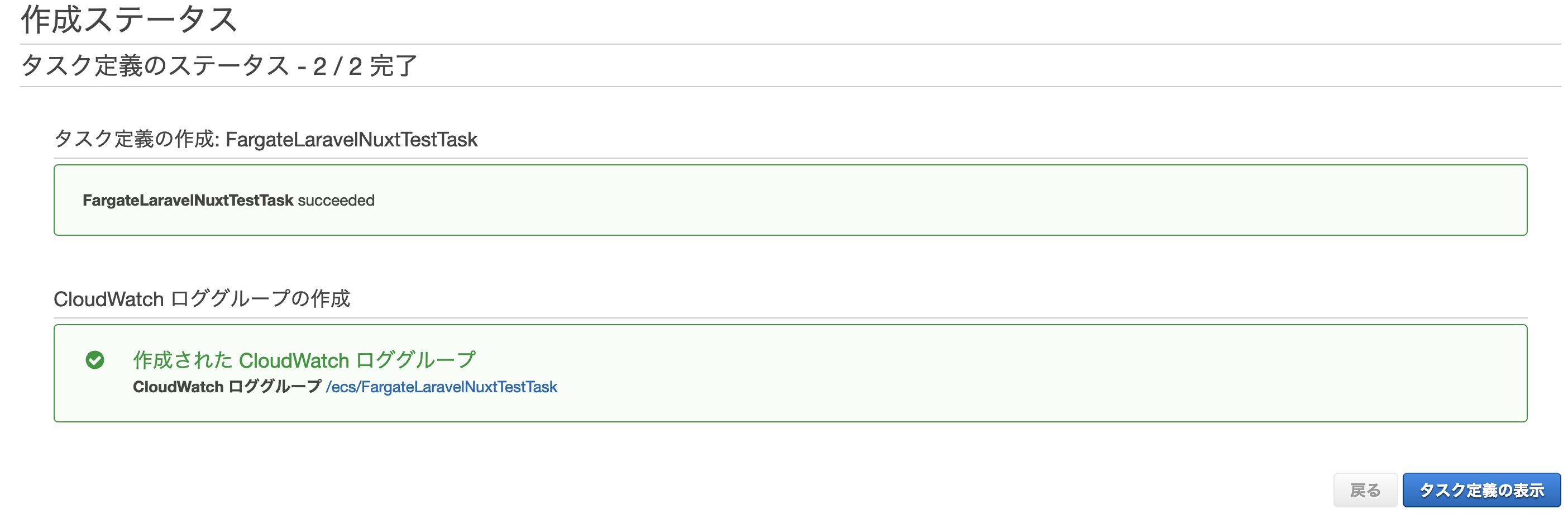Screen dimensions: 1568x523
Task: Click the bold CloudWatch ロググループ label
Action: (x=227, y=387)
